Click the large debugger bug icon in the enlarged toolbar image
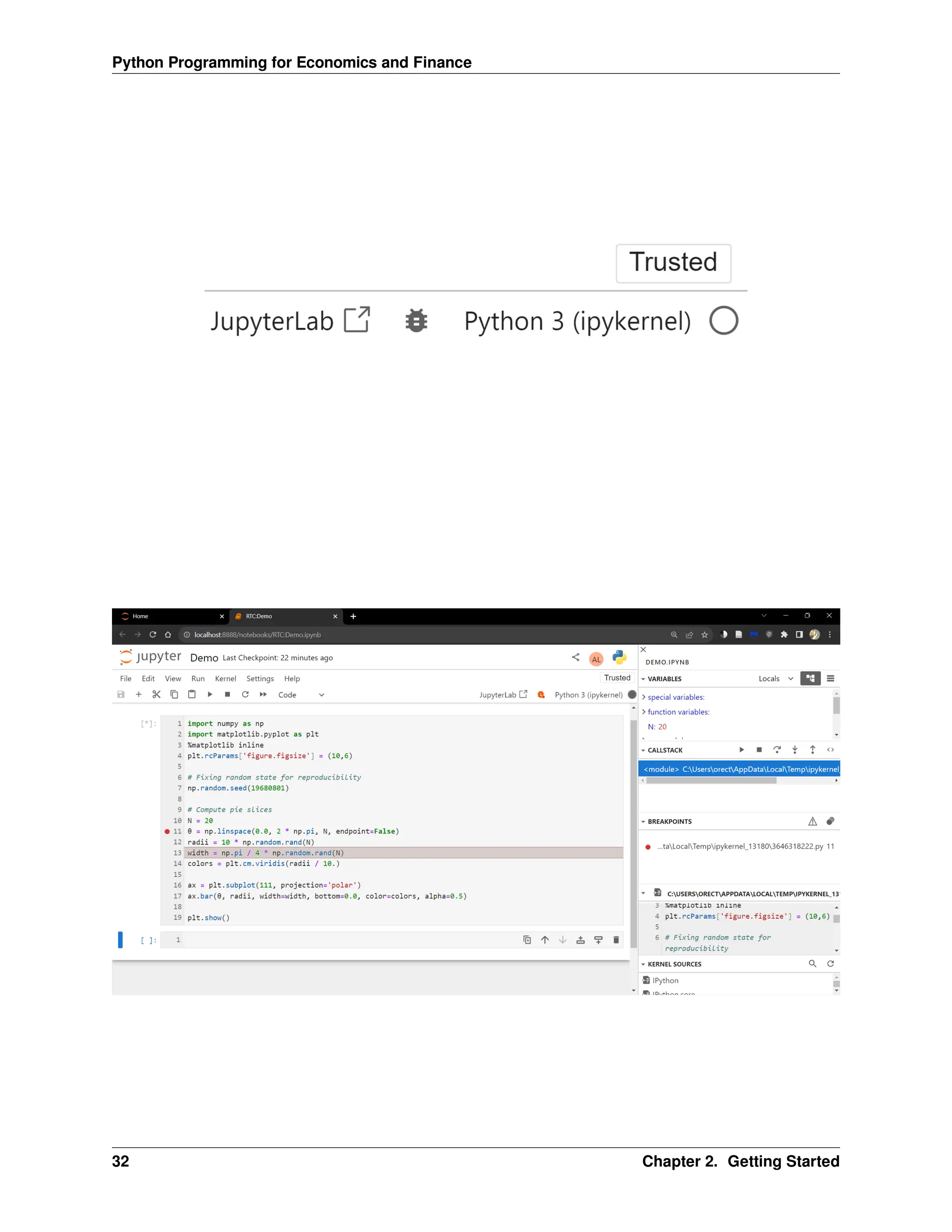The image size is (952, 1232). [x=416, y=320]
